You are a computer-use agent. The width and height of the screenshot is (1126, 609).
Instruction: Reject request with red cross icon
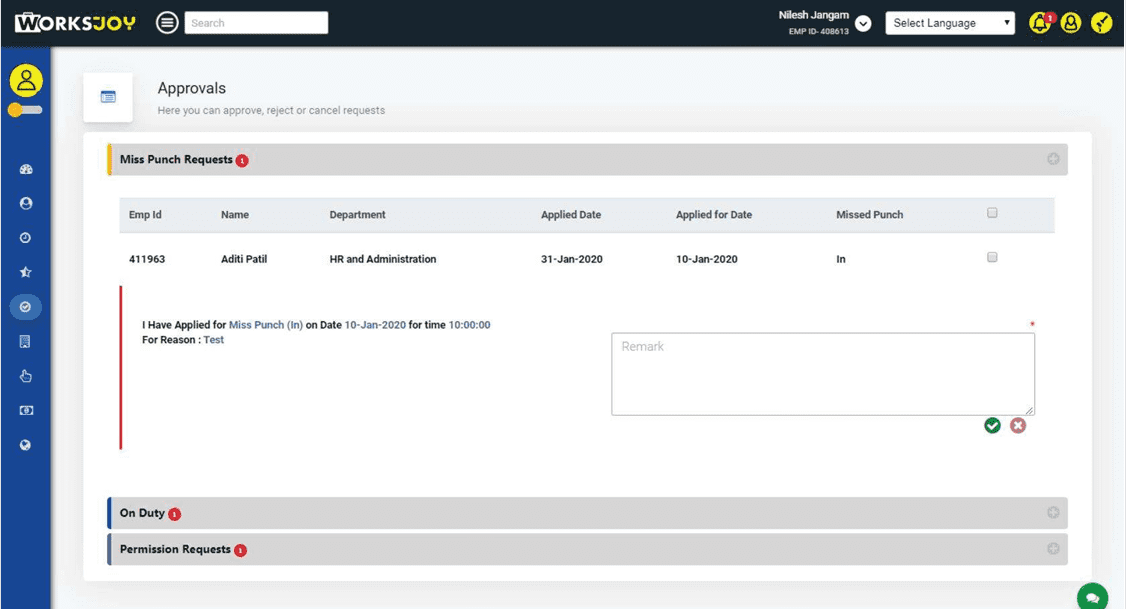1018,426
